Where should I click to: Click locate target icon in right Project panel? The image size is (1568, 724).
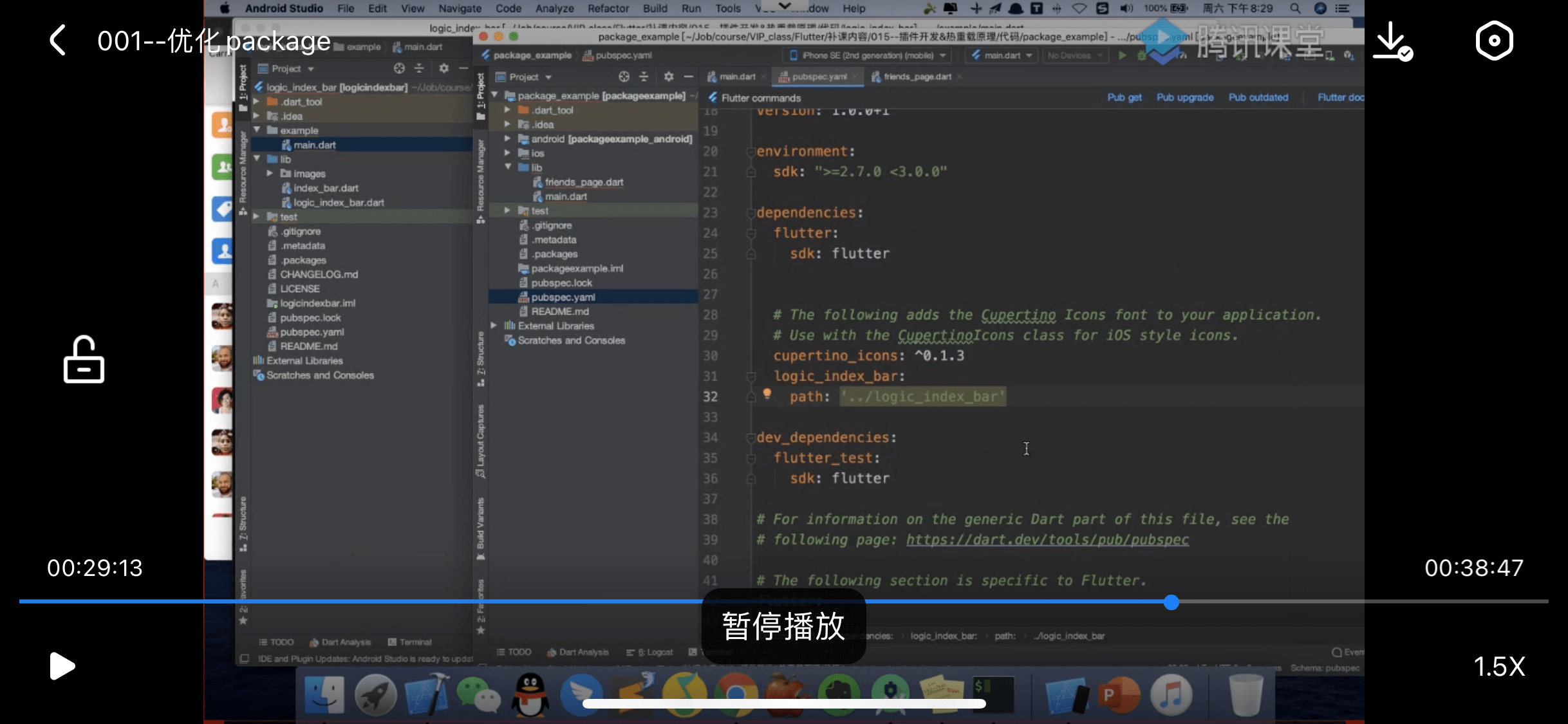pyautogui.click(x=623, y=77)
